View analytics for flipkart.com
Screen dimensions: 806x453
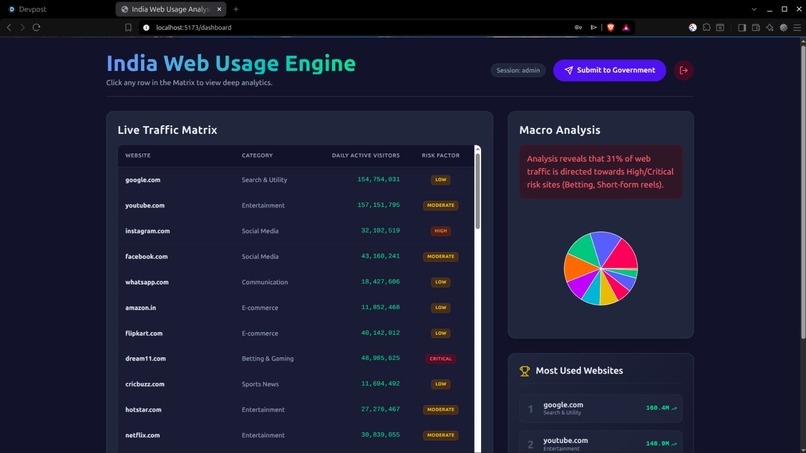[296, 333]
